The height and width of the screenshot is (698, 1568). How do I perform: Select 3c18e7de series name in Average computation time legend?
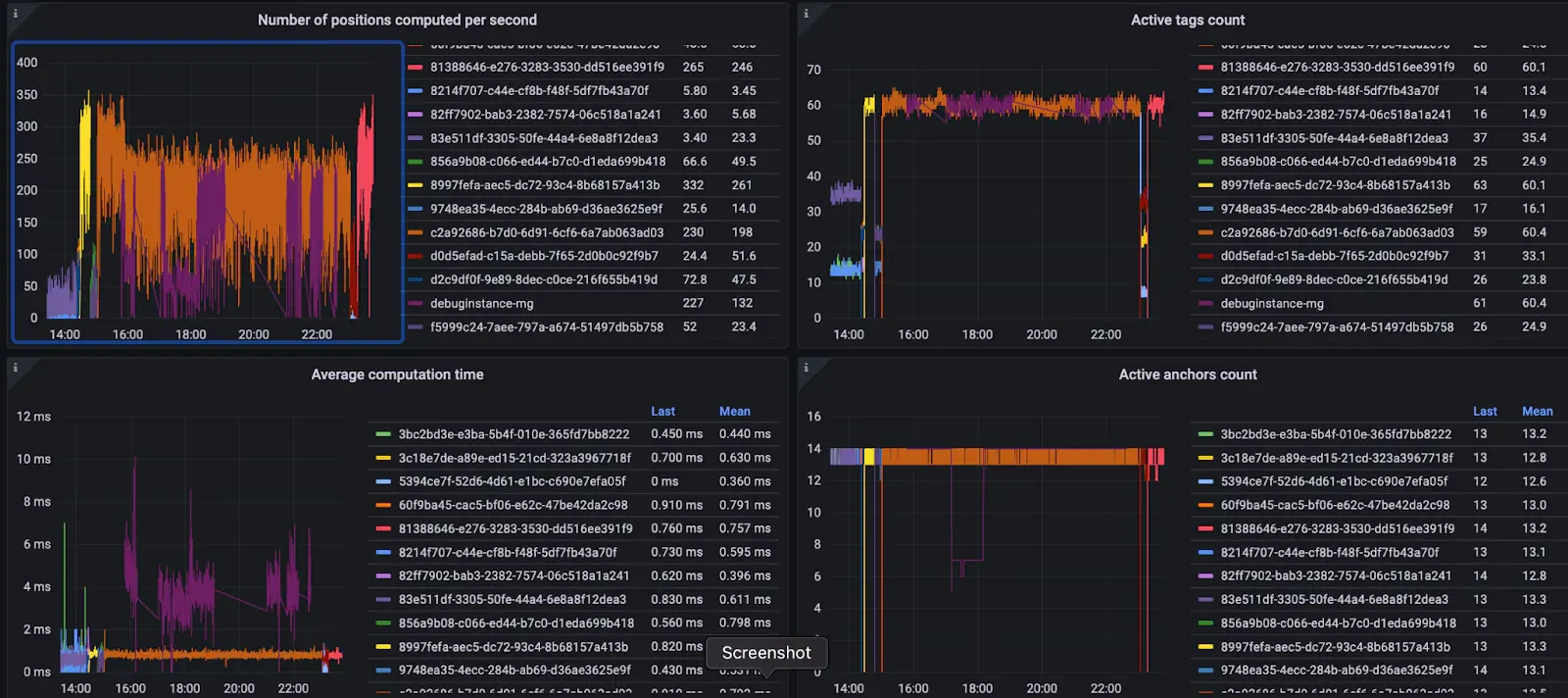point(514,458)
